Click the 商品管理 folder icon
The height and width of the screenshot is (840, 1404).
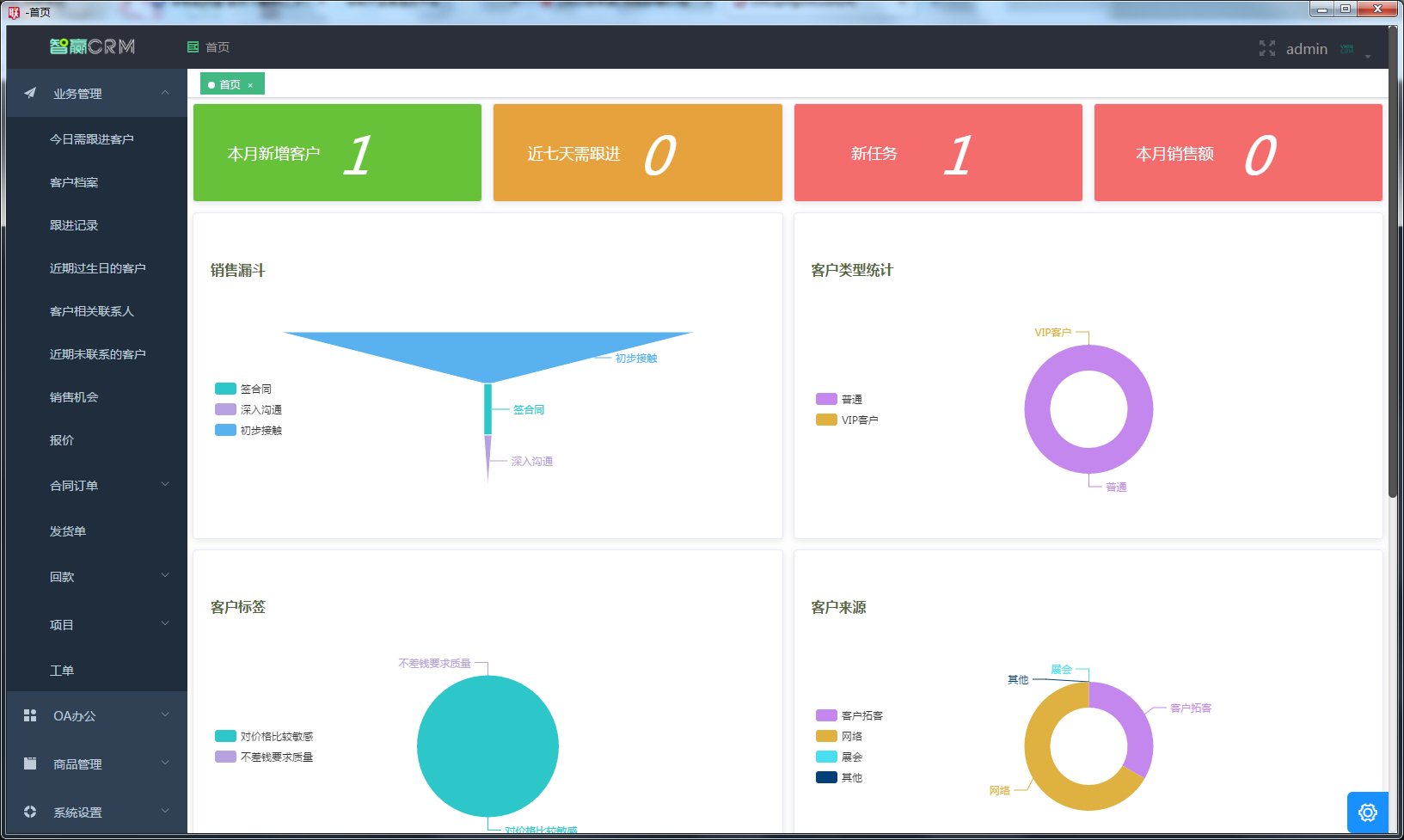[30, 763]
